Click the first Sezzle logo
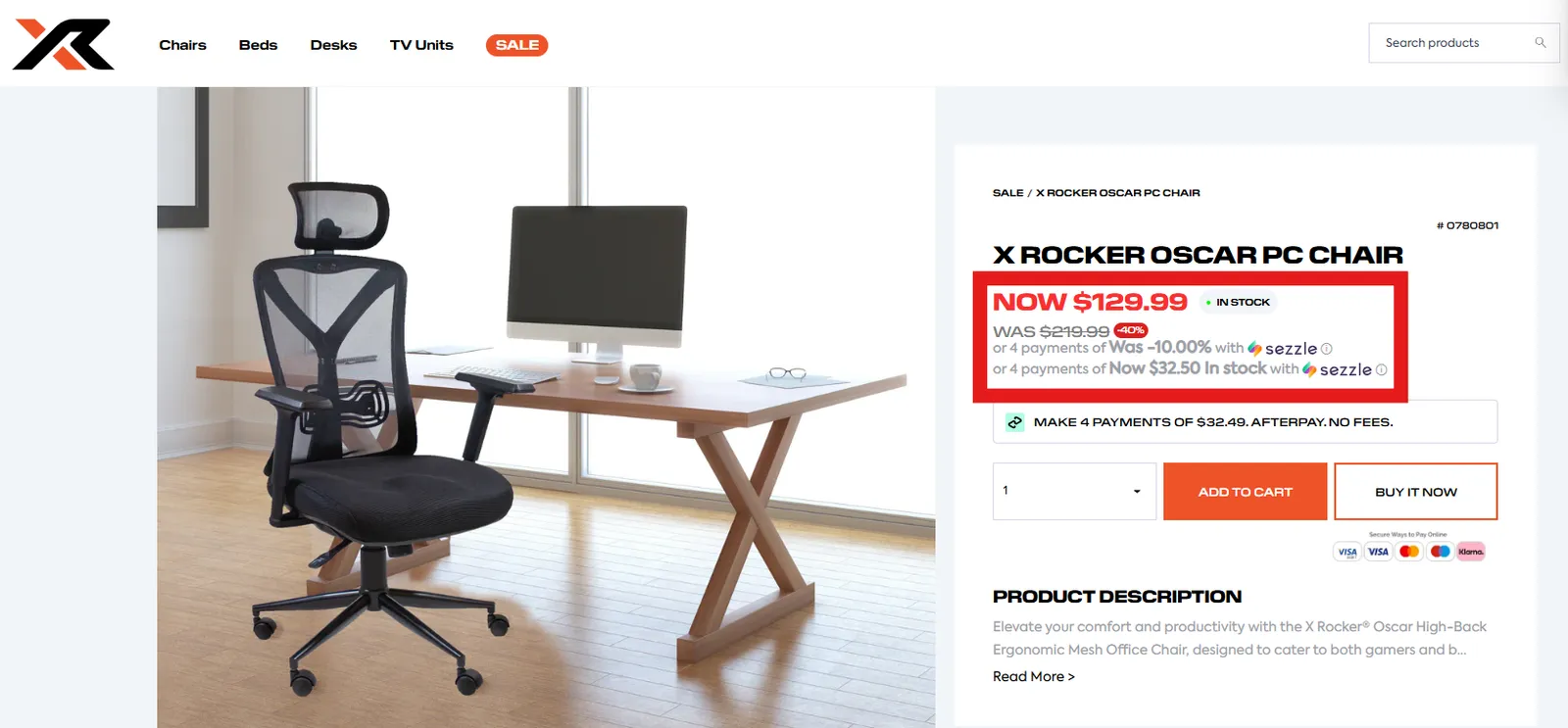1568x728 pixels. [1283, 349]
